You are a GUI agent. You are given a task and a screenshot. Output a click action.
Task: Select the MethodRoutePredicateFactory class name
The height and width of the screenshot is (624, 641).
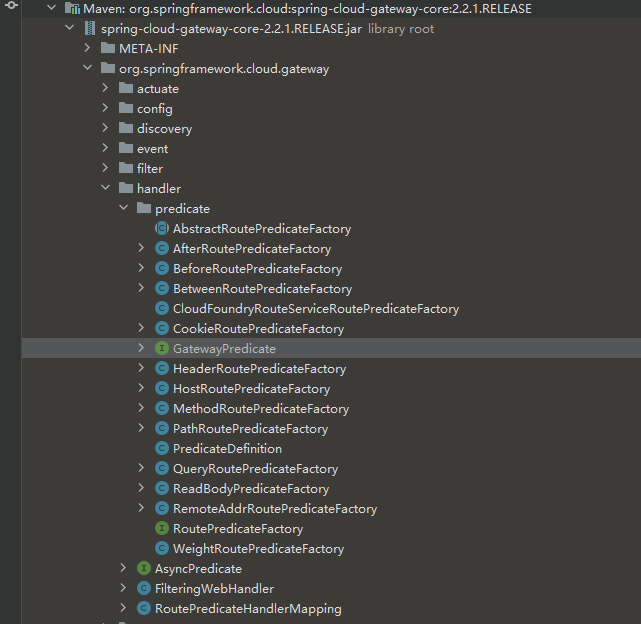[x=261, y=409]
